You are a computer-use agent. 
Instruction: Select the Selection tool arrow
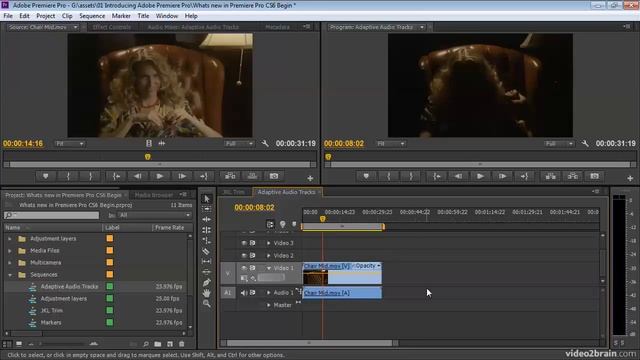207,199
